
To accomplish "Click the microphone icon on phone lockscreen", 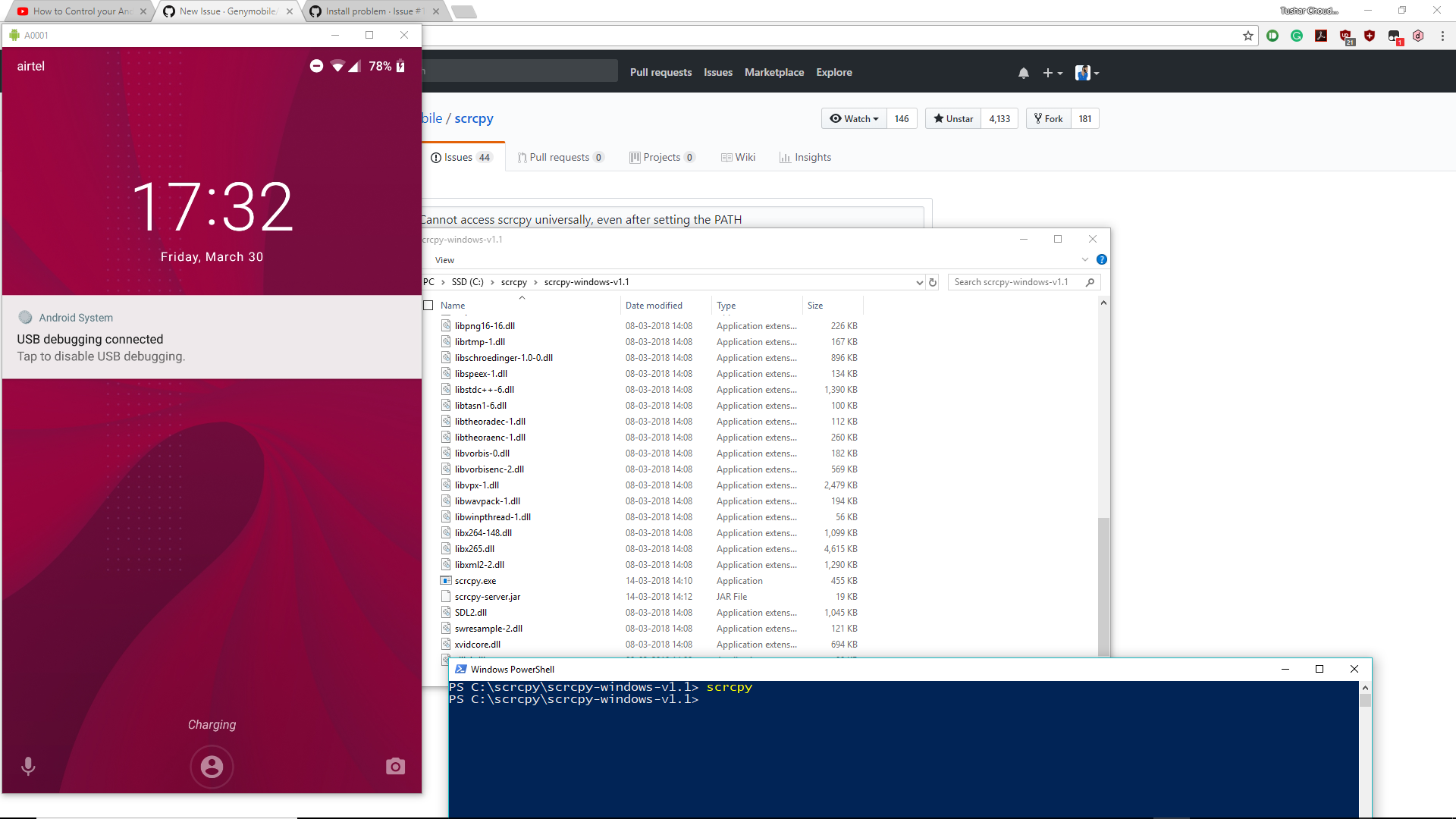I will coord(28,766).
